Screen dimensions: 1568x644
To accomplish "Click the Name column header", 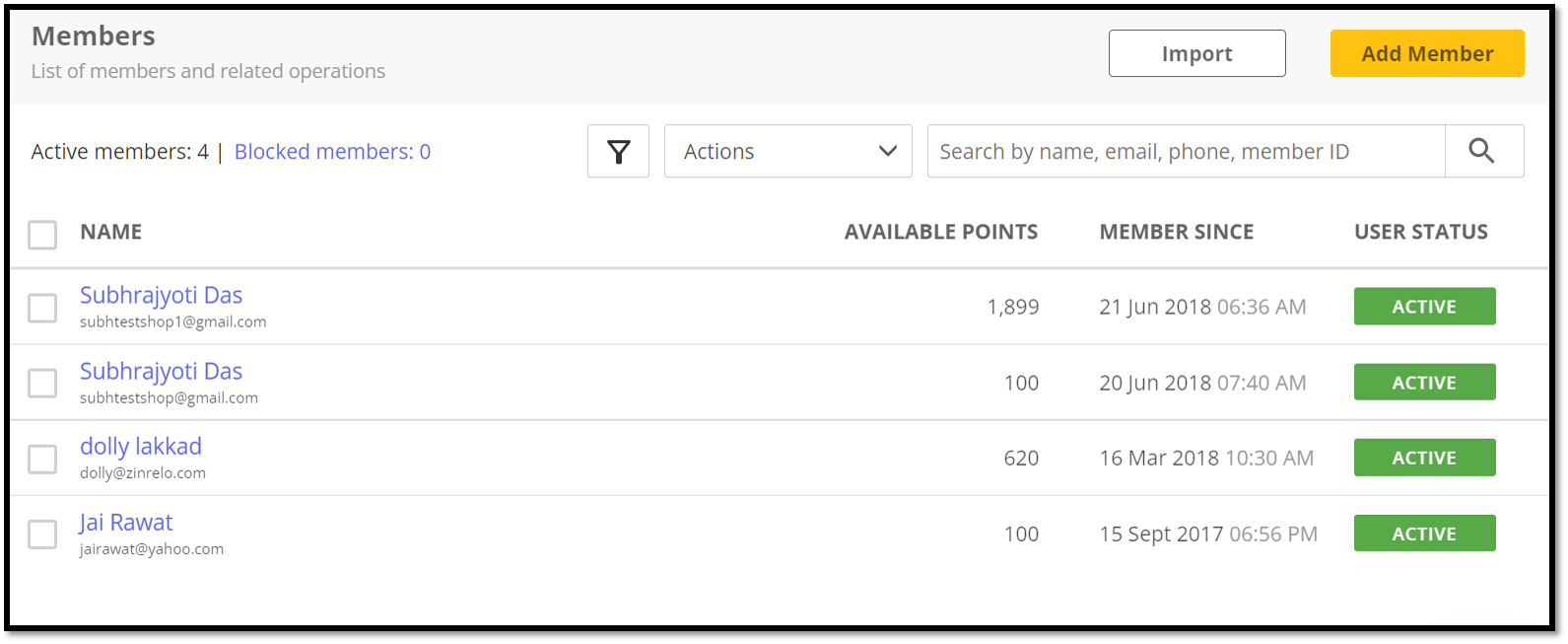I will pos(111,232).
